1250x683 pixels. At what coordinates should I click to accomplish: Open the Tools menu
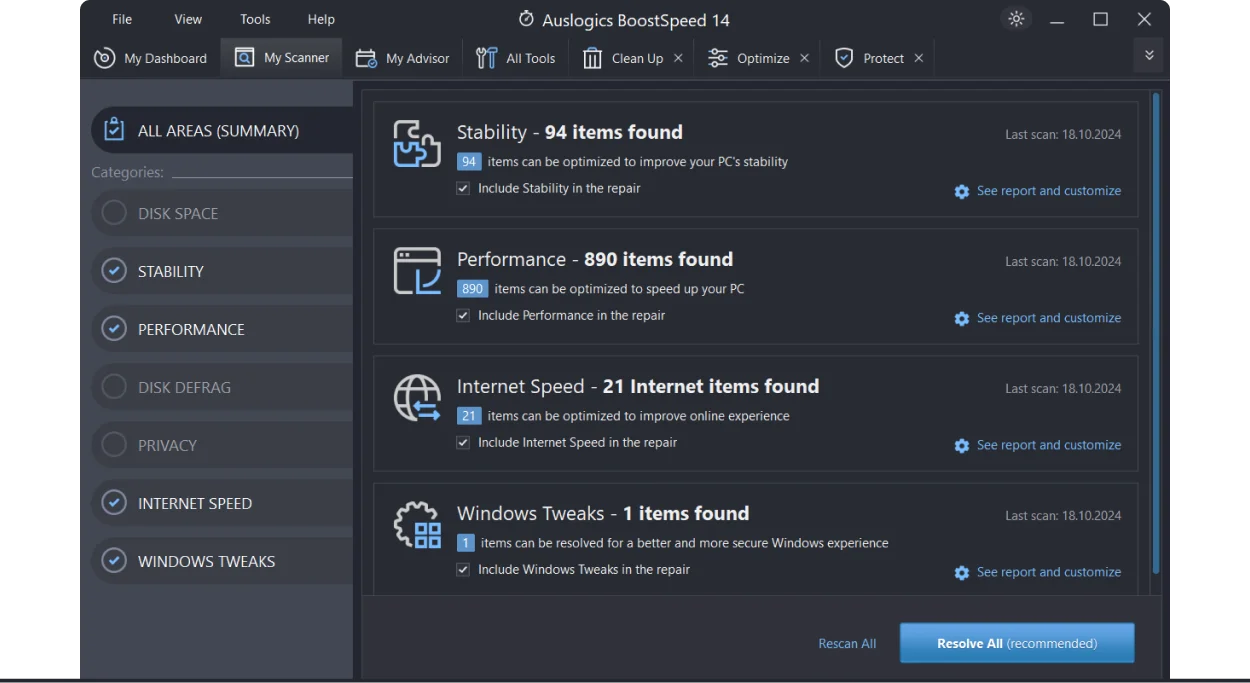point(255,19)
